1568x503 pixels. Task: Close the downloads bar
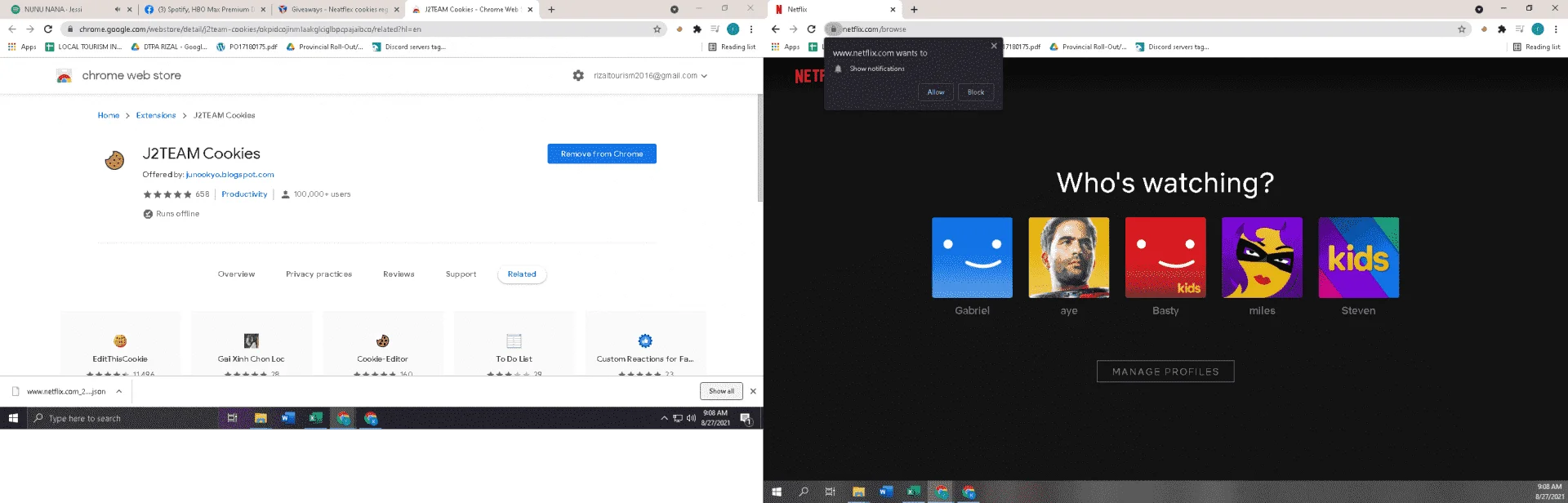753,391
